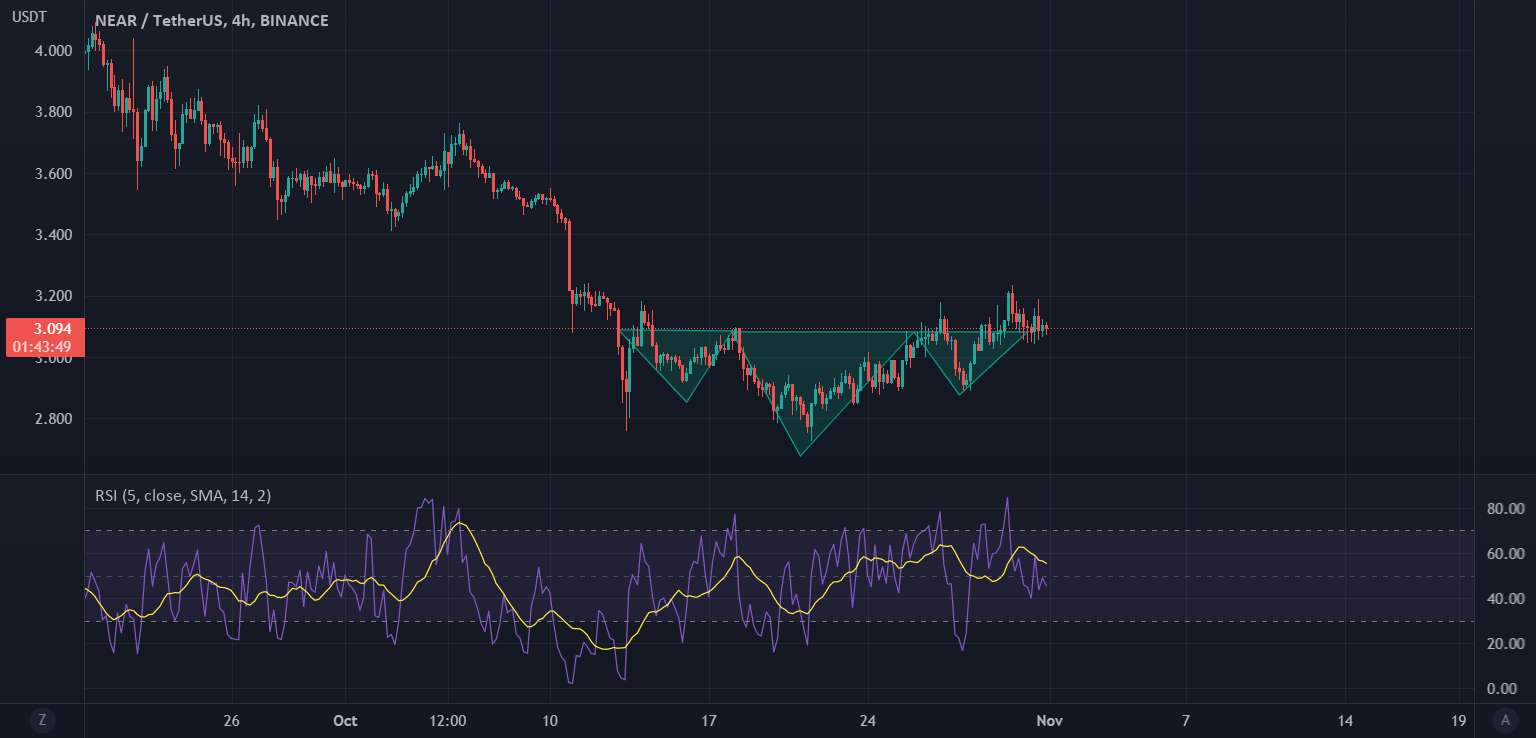
Task: Click the 40.00 RSI scale value
Action: (1504, 599)
